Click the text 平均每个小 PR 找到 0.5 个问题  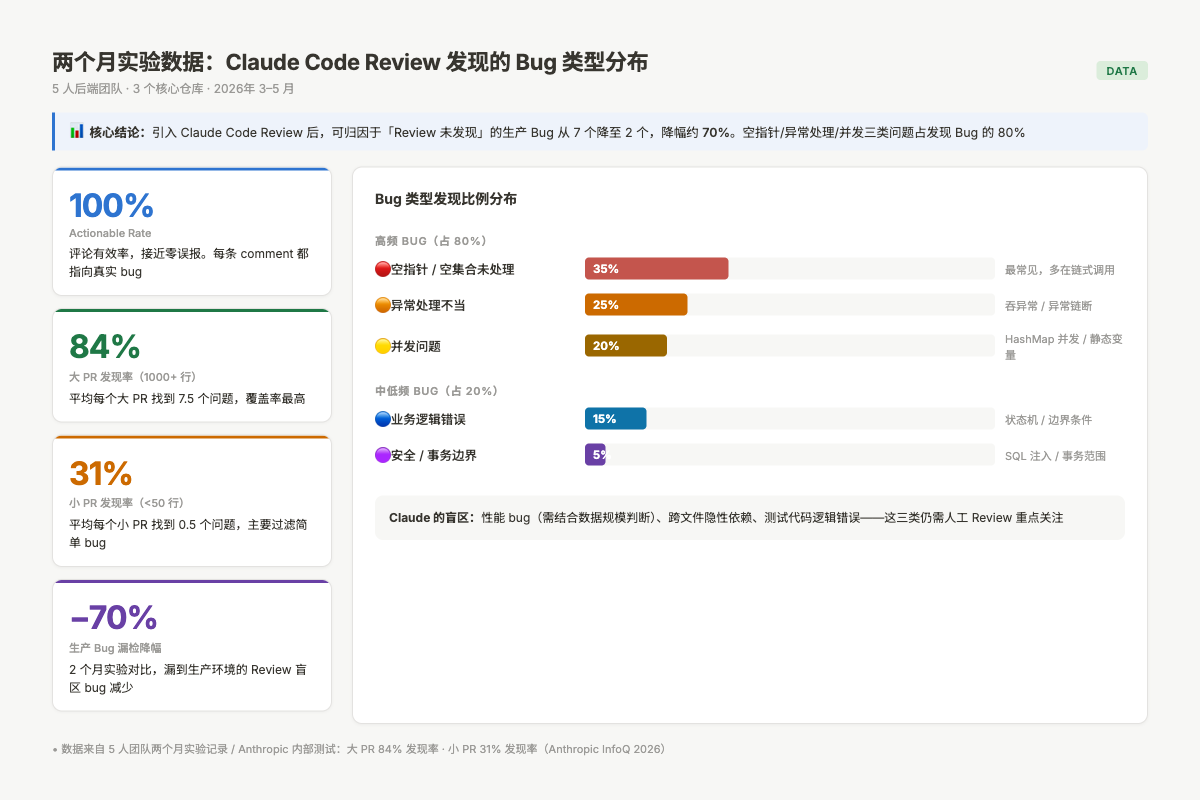(x=189, y=533)
